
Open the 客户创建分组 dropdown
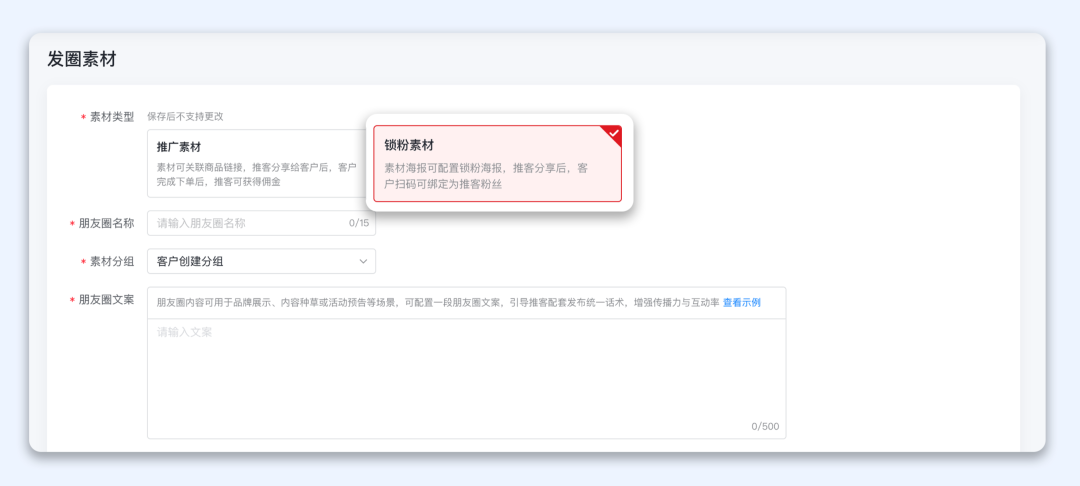[x=261, y=262]
